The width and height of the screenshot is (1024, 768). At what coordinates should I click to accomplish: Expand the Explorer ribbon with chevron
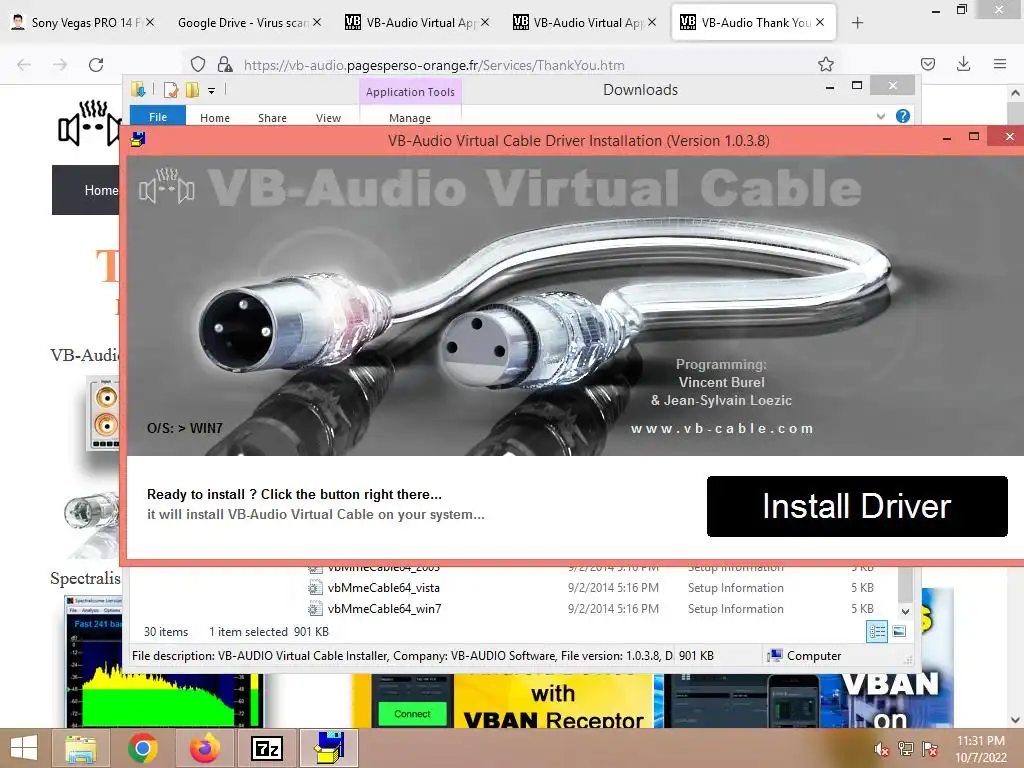(x=880, y=116)
